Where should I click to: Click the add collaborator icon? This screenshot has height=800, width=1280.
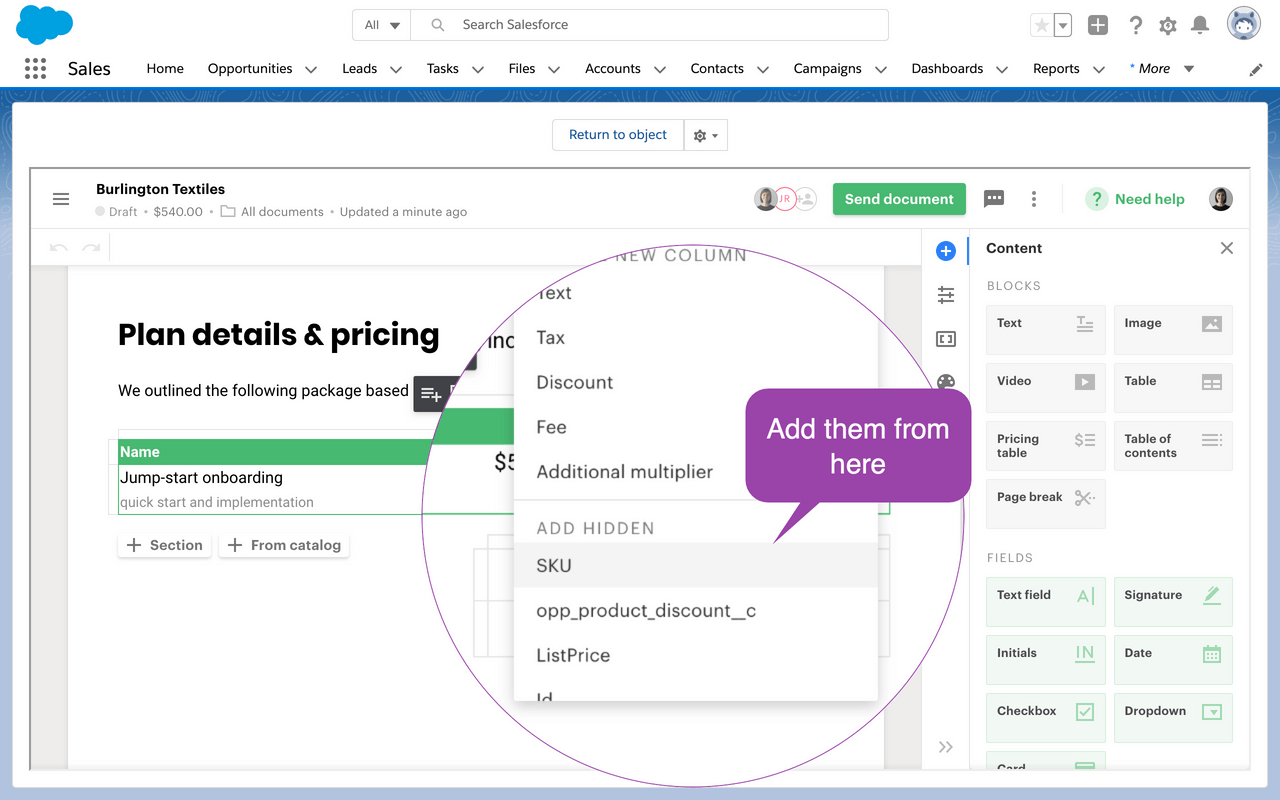point(806,199)
